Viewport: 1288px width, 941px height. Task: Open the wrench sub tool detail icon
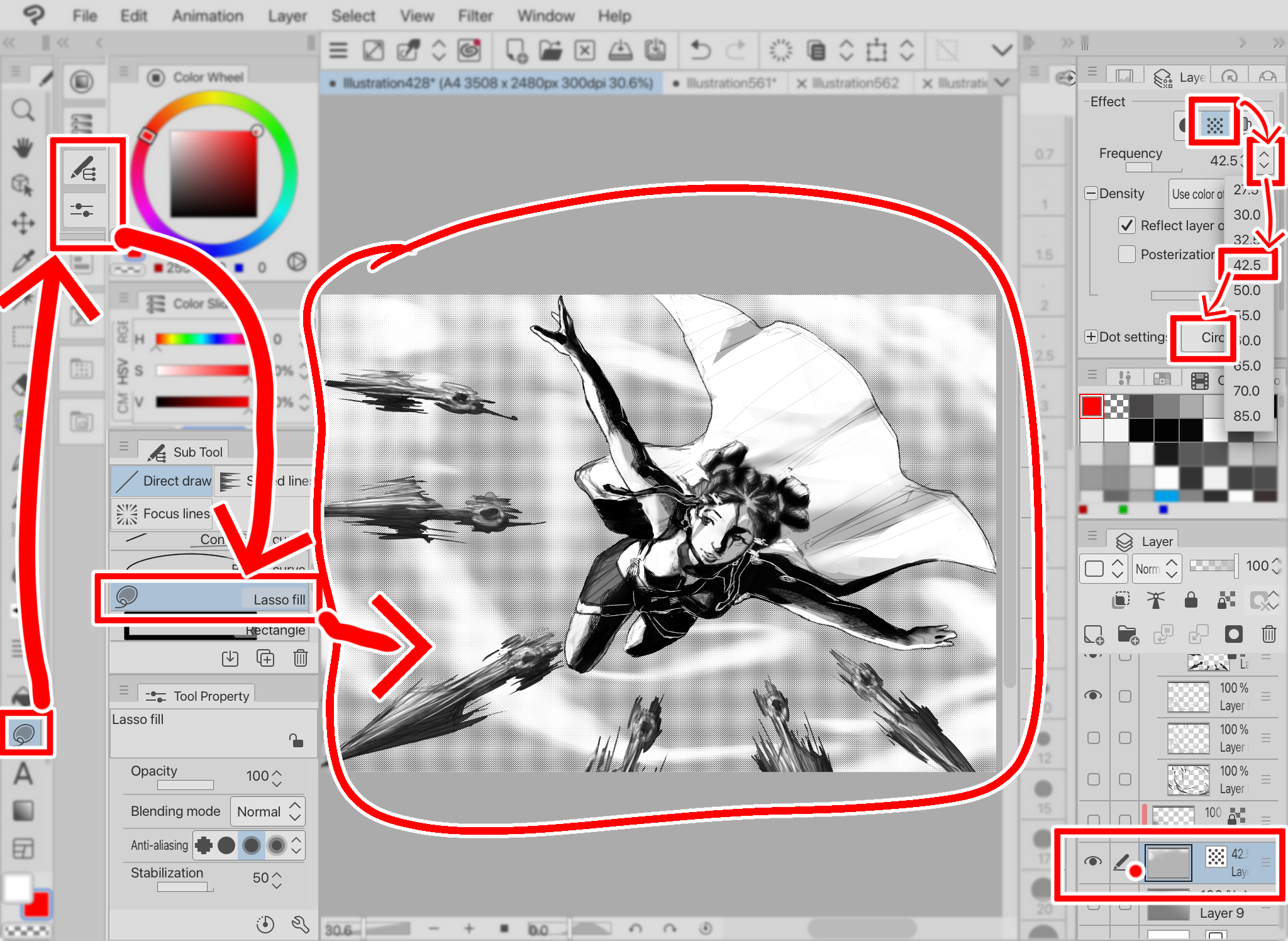point(301,924)
